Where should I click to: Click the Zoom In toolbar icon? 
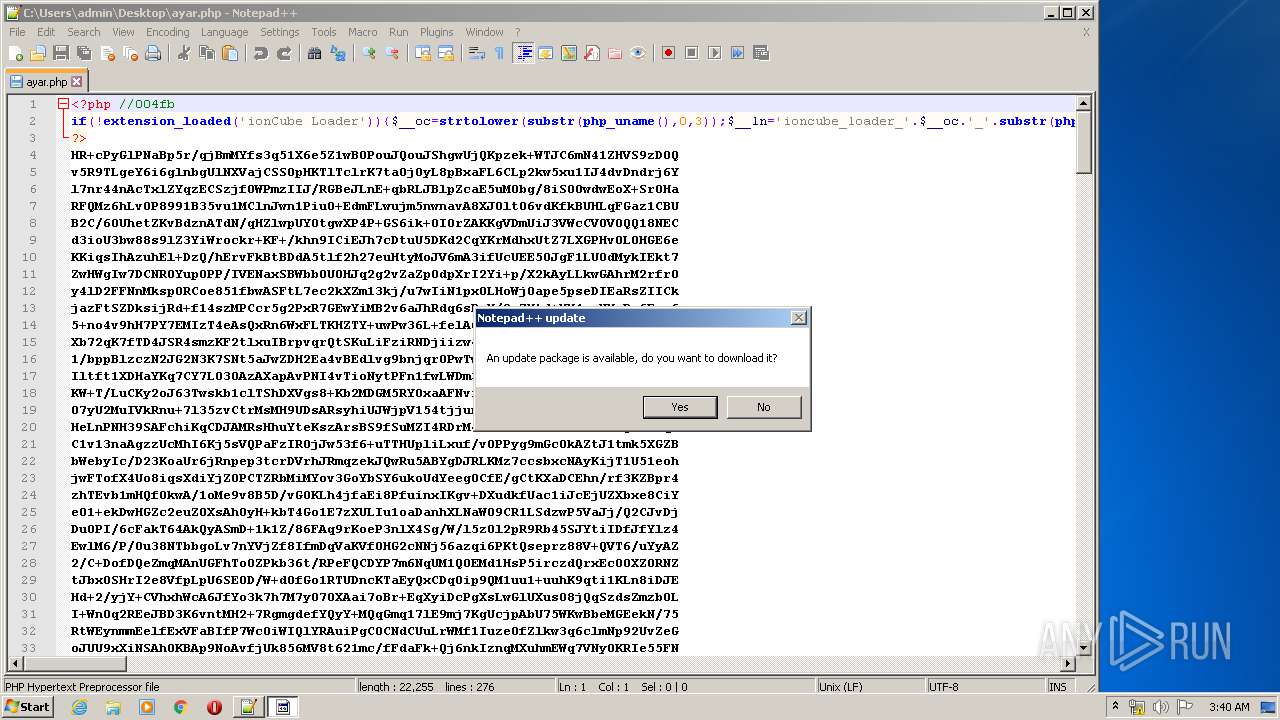pos(369,53)
